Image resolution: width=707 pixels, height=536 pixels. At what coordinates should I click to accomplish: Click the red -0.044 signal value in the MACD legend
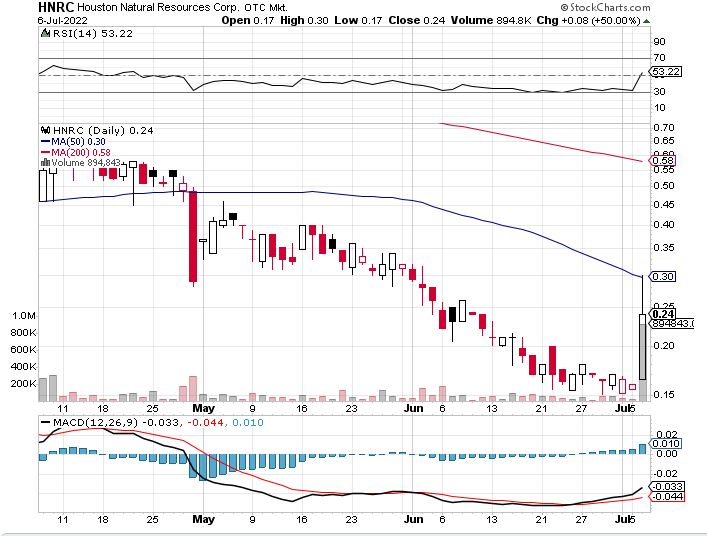pos(205,422)
